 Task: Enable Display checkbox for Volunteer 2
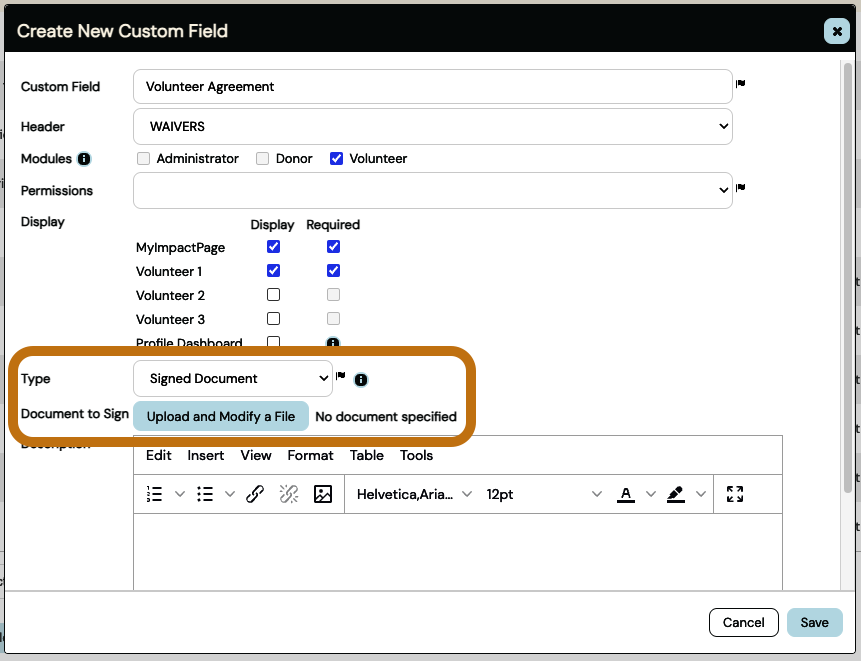[x=273, y=295]
